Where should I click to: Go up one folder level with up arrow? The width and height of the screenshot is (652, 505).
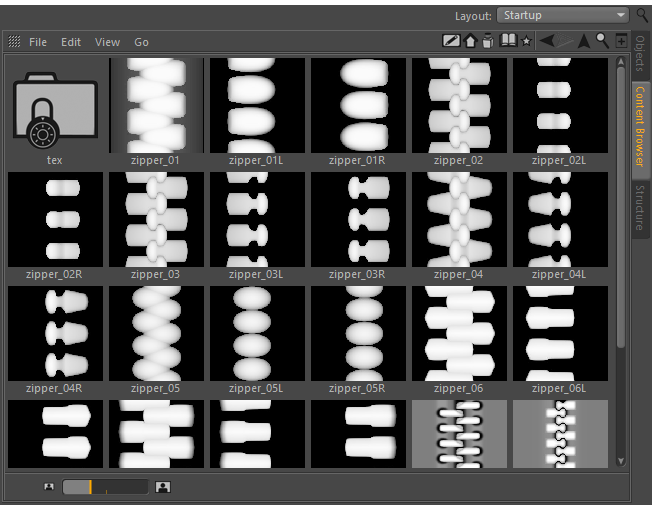[x=584, y=41]
